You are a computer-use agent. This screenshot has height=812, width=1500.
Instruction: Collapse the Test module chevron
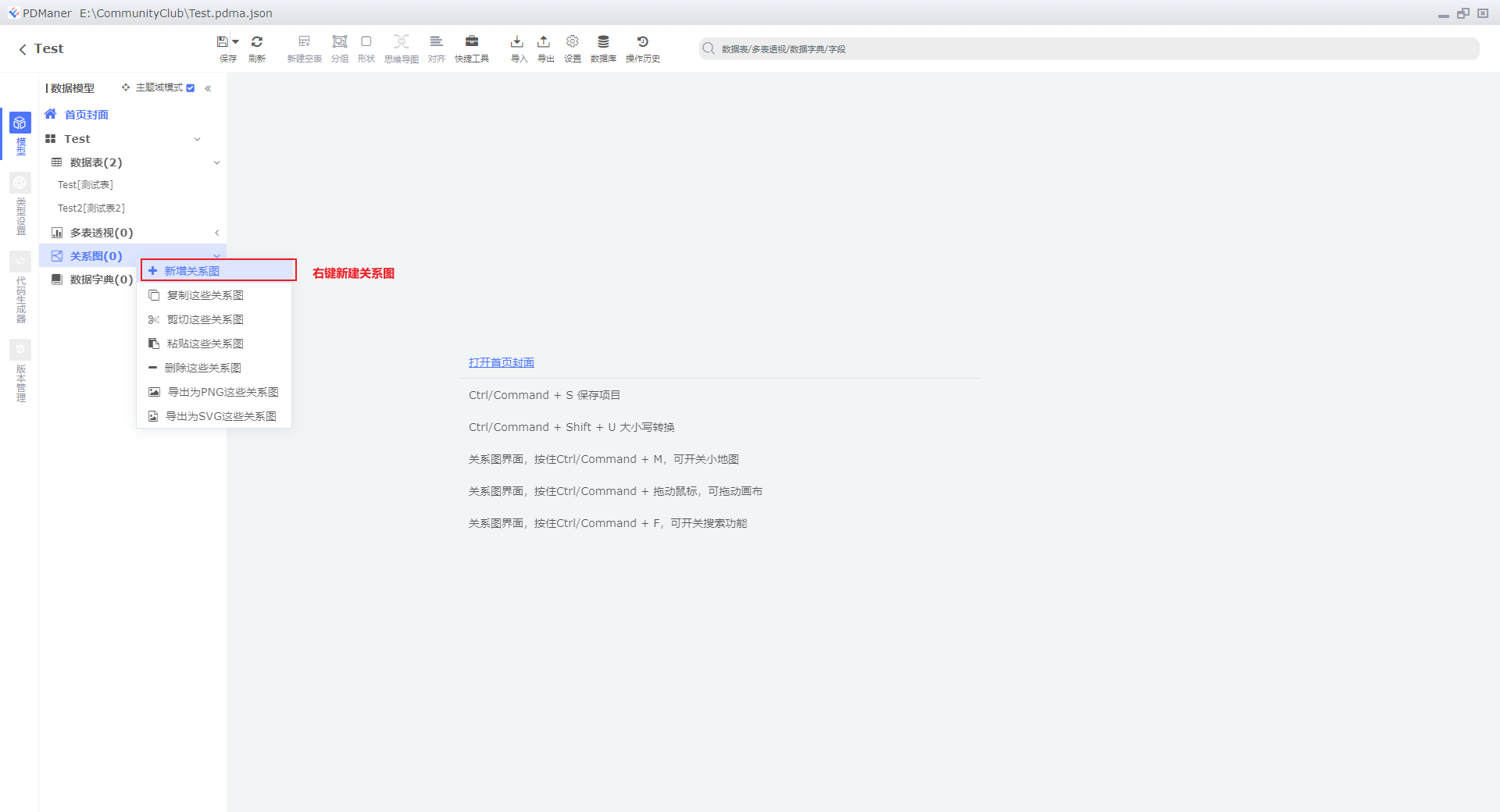(197, 139)
